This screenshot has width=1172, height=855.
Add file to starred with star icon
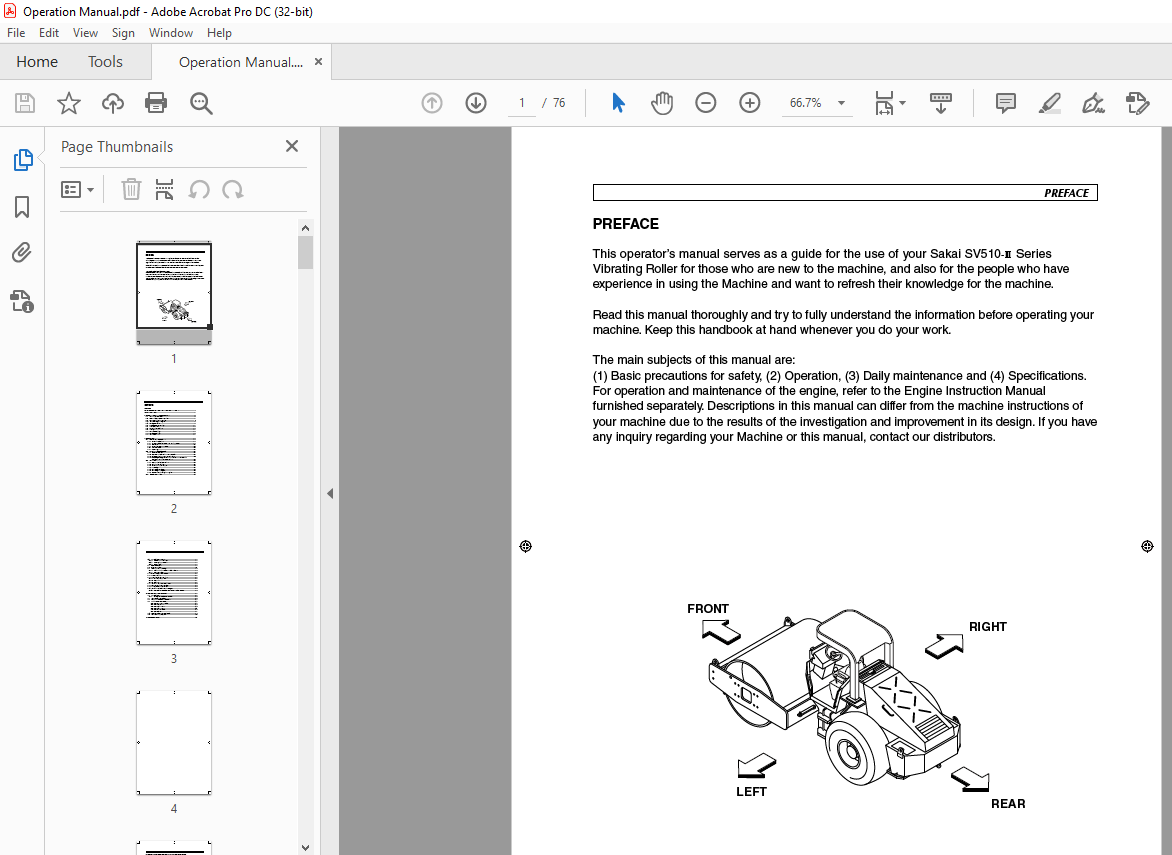[69, 103]
